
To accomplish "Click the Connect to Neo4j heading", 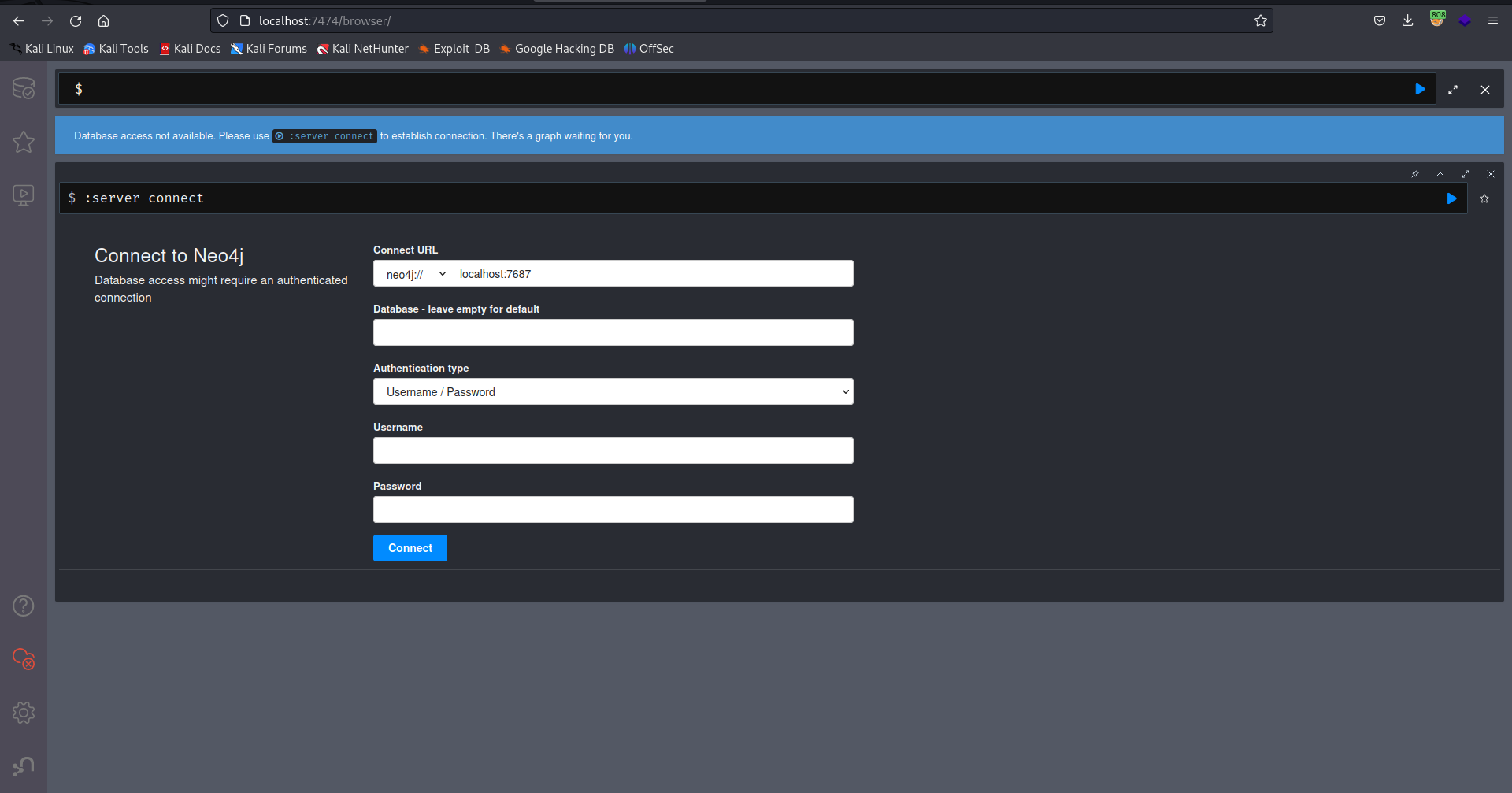I will pyautogui.click(x=169, y=256).
